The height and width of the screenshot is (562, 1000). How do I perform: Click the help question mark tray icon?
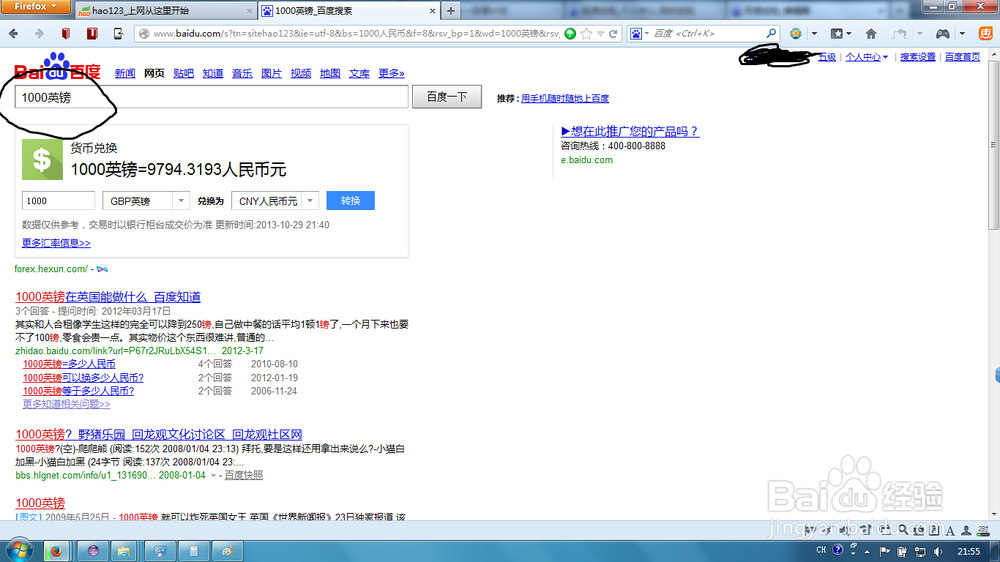pos(837,550)
